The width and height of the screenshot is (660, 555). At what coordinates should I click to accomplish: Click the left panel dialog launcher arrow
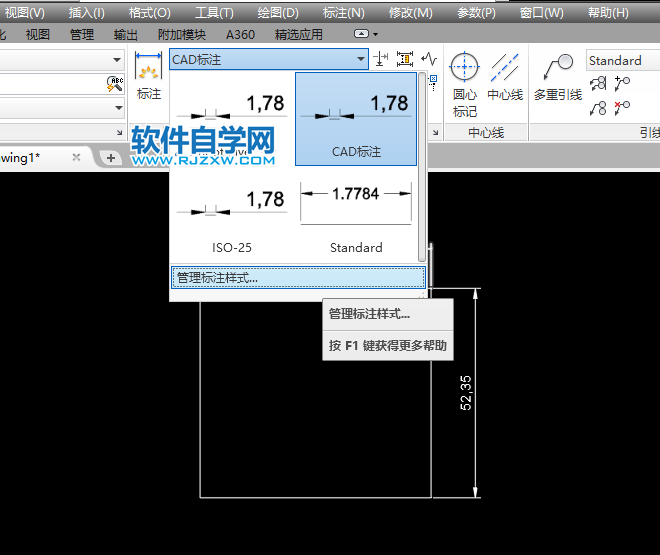pyautogui.click(x=120, y=133)
